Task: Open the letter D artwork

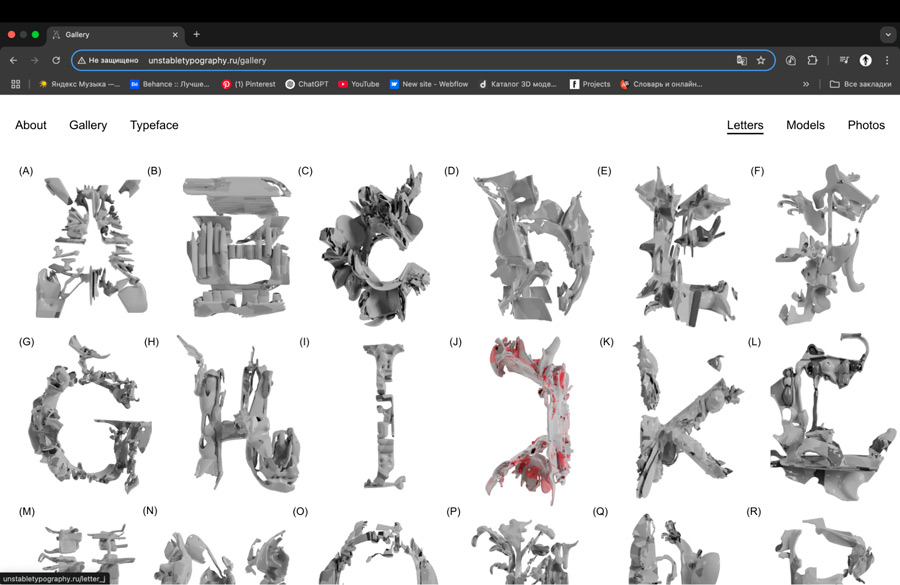Action: pos(533,246)
